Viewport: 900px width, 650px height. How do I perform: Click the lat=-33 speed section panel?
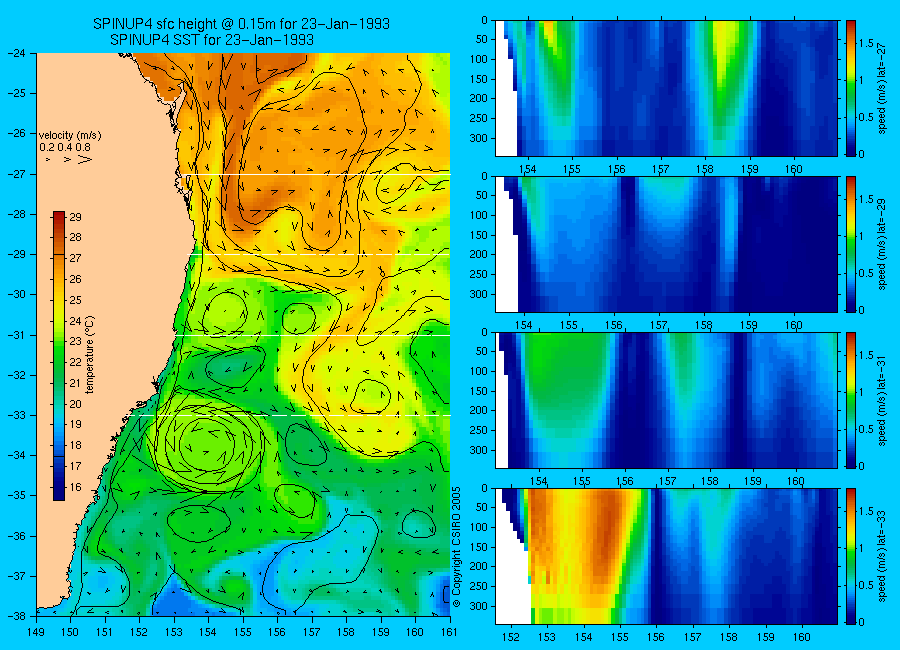pos(666,556)
